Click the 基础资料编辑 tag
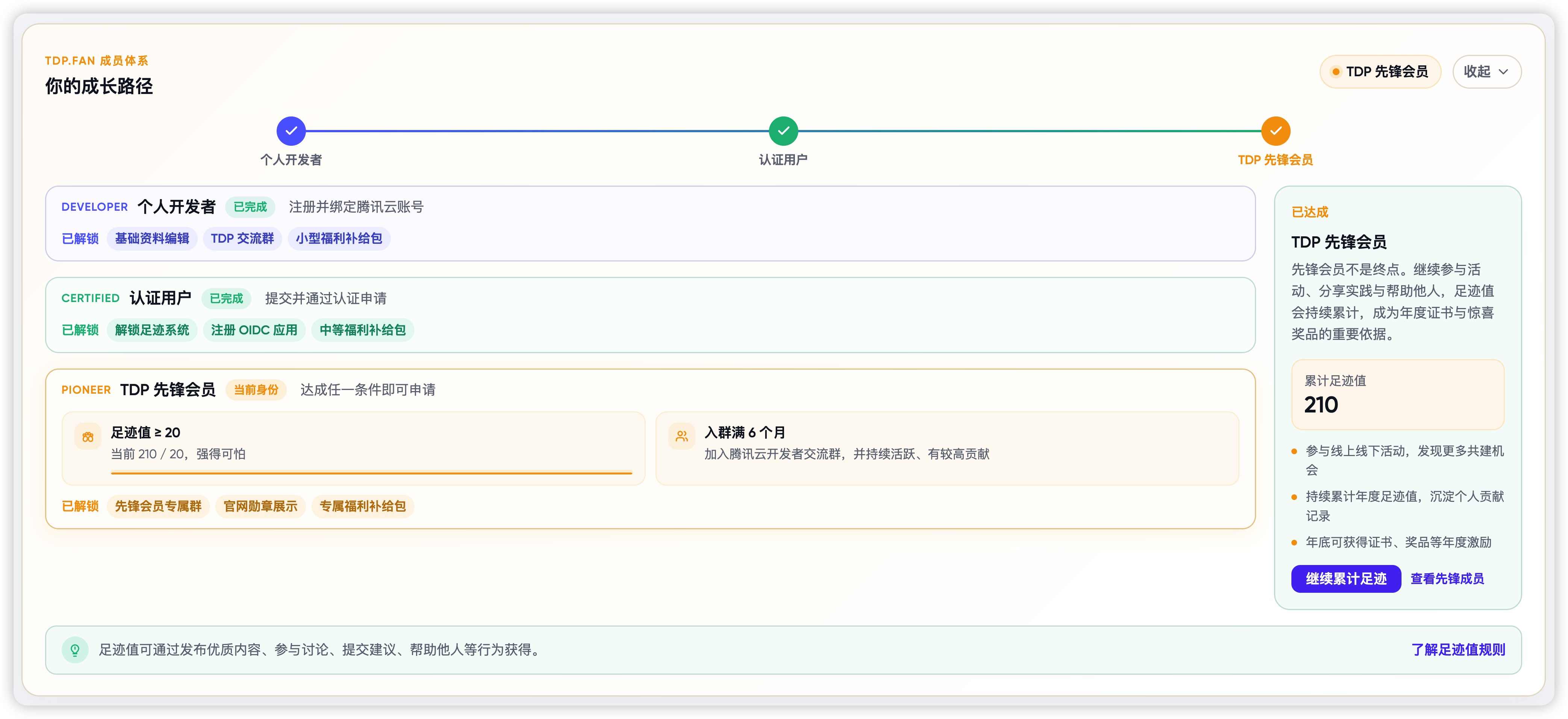 click(x=152, y=239)
